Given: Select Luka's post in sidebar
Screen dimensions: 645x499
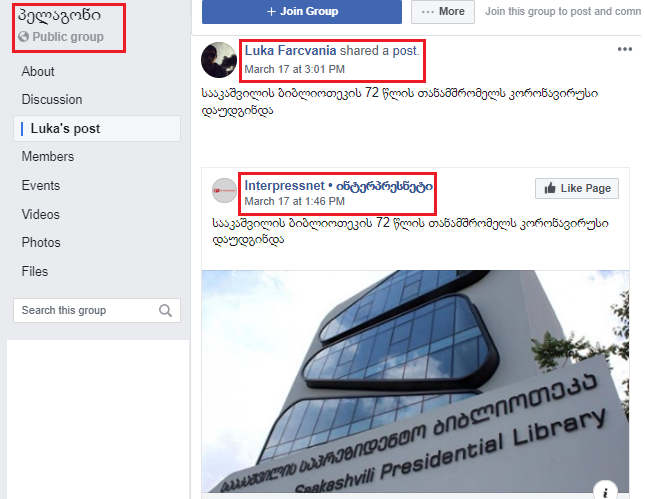Looking at the screenshot, I should click(x=97, y=129).
